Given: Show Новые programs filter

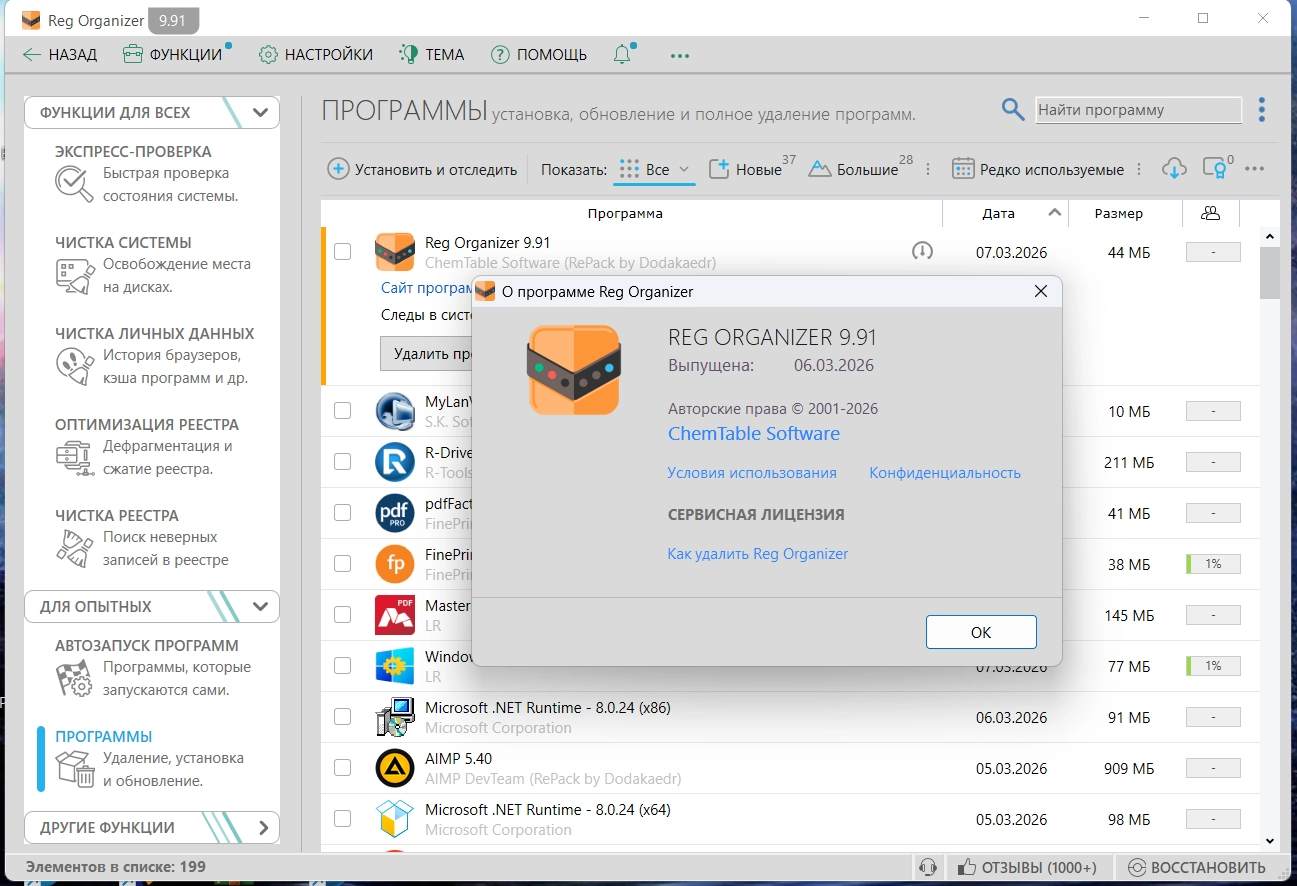Looking at the screenshot, I should (748, 169).
